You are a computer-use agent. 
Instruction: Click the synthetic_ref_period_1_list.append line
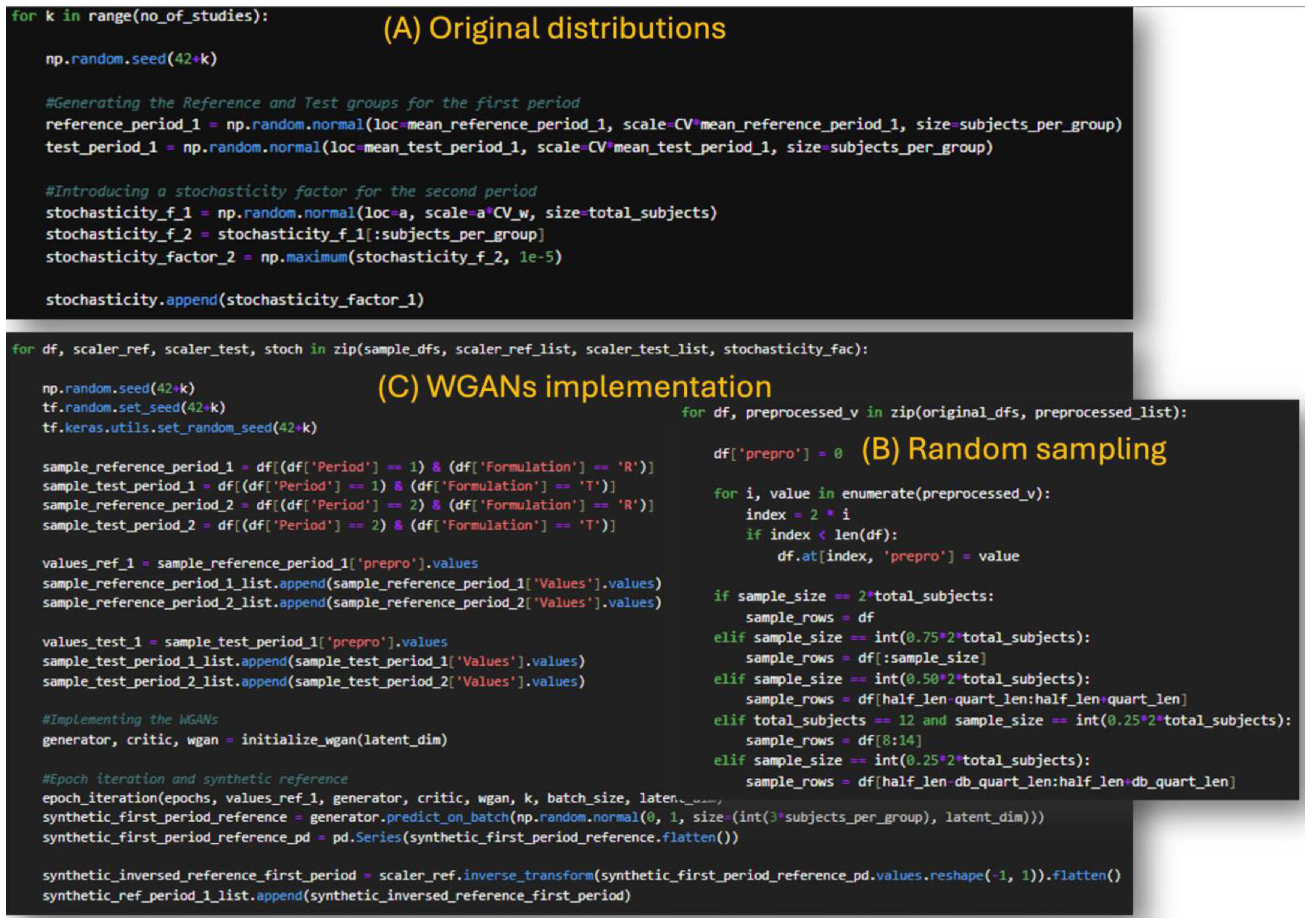[x=336, y=895]
